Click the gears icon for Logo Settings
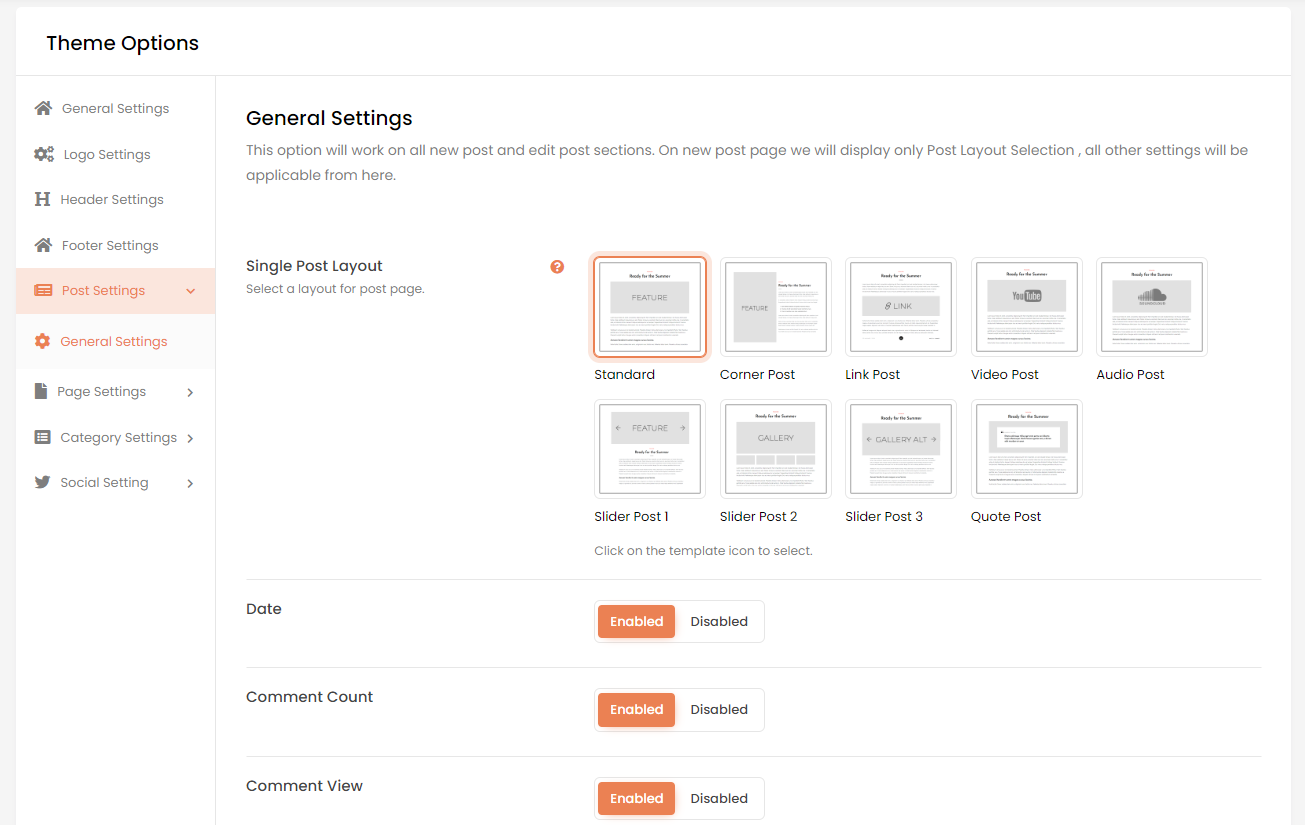Viewport: 1305px width, 825px height. tap(44, 154)
